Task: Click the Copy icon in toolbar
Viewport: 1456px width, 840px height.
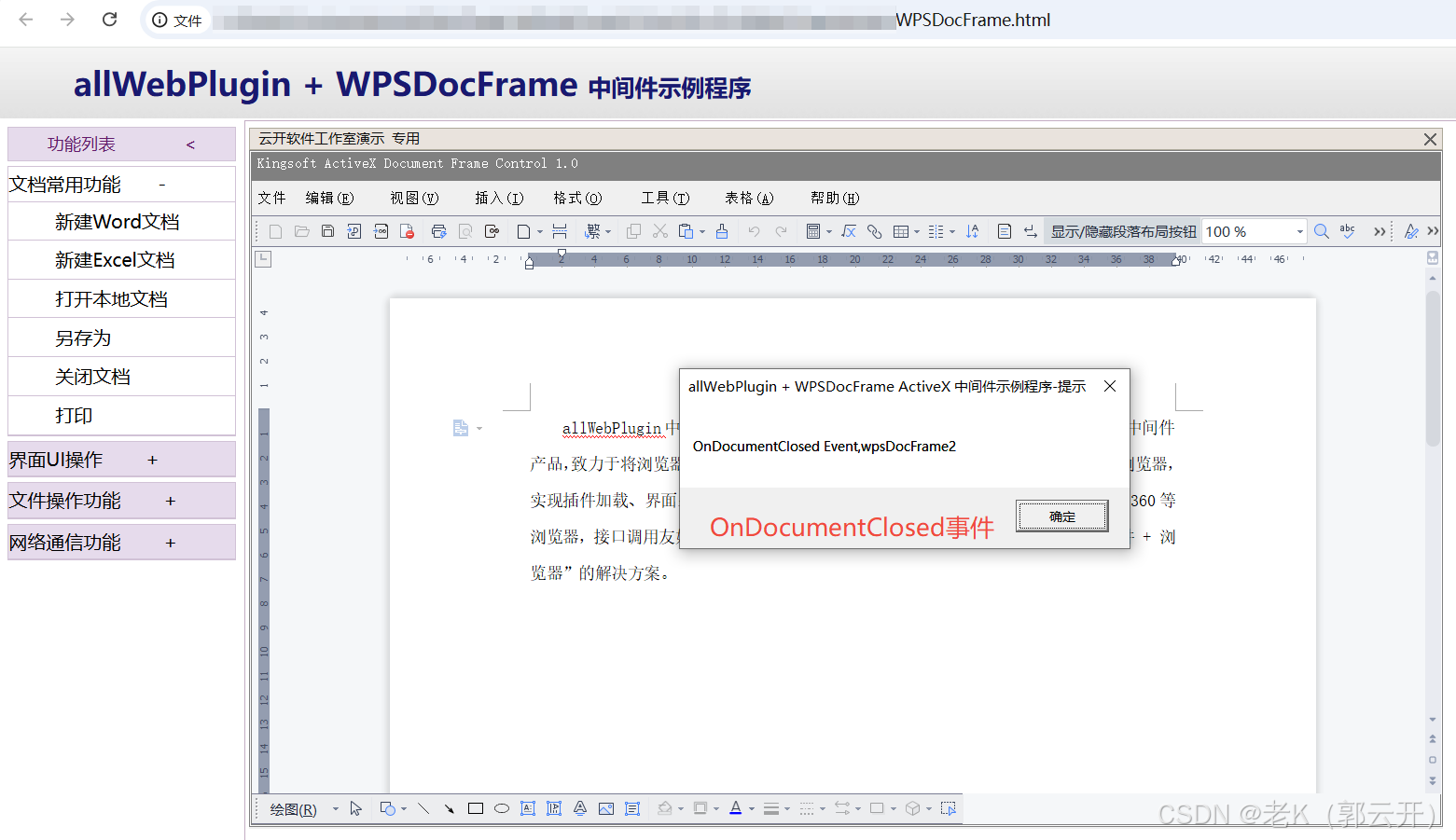Action: (634, 231)
